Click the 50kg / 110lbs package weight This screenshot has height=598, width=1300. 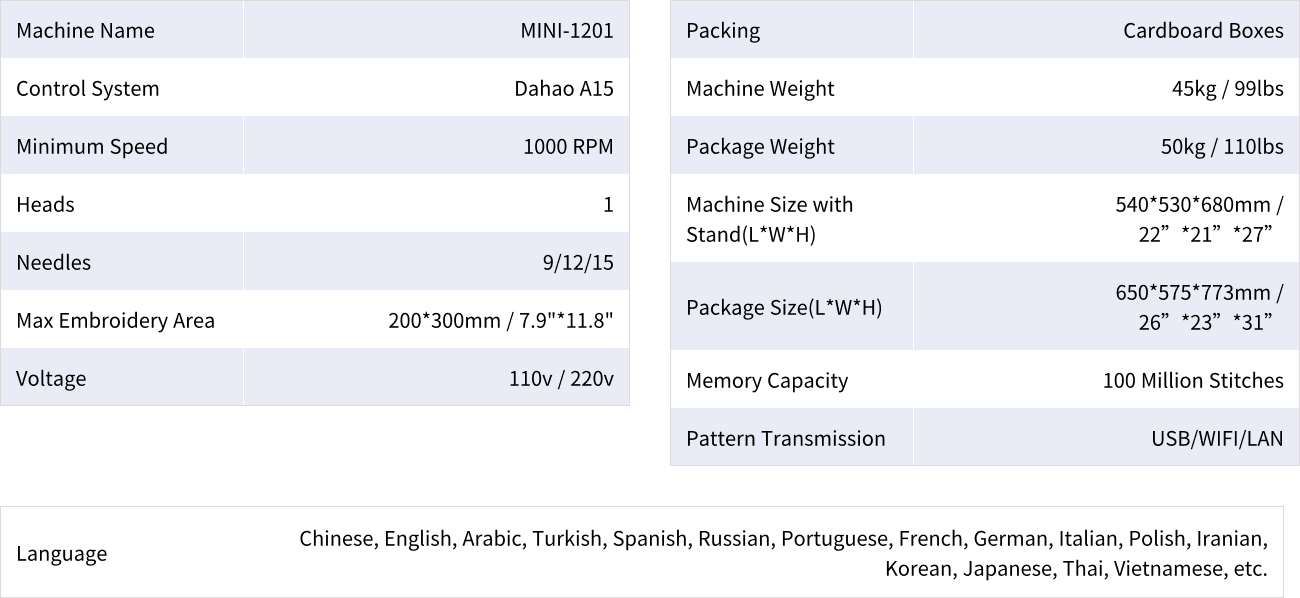coord(1222,146)
